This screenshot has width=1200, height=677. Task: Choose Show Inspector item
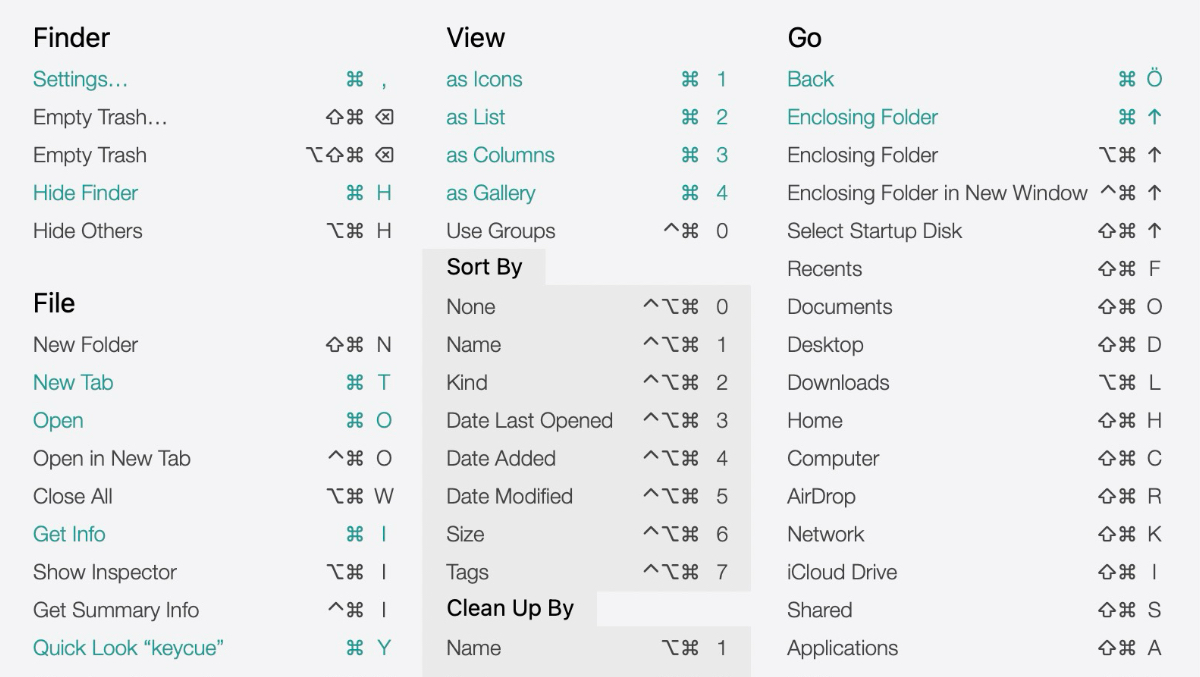(104, 572)
